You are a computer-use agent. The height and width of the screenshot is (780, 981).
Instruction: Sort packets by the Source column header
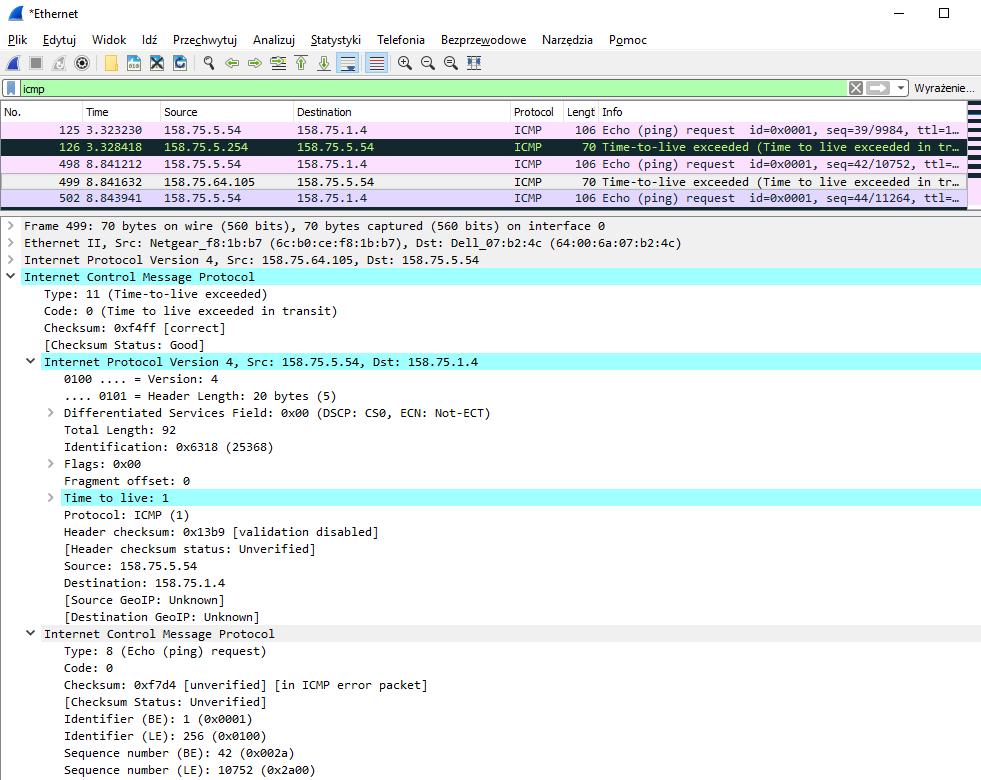[x=227, y=112]
